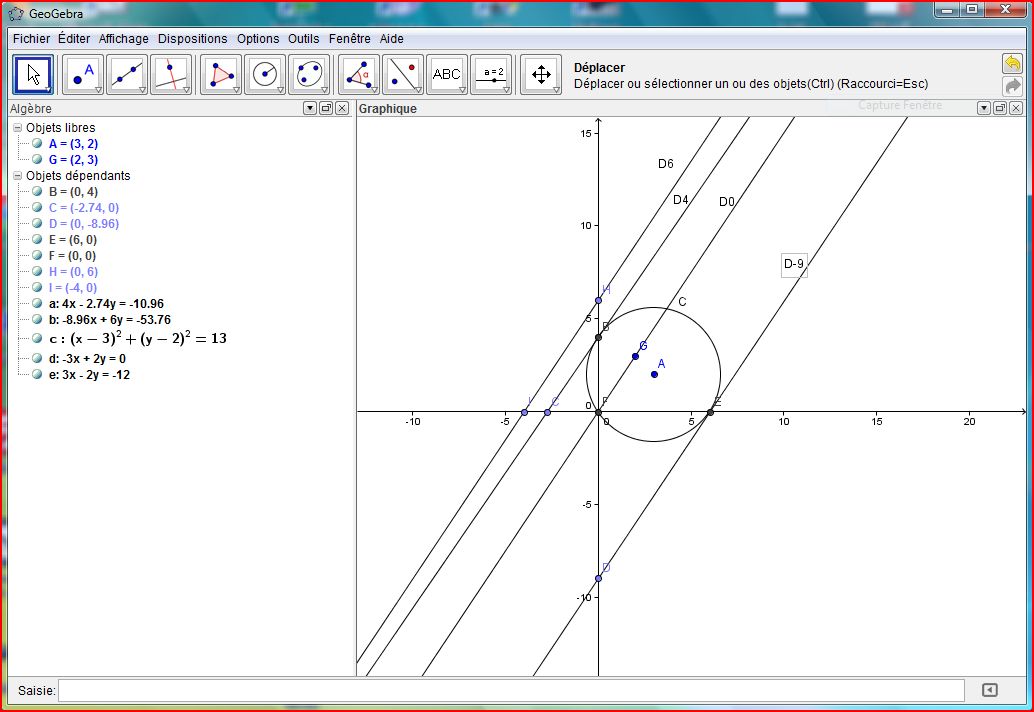This screenshot has height=712, width=1034.
Task: Select the move graphics view tool
Action: [x=541, y=74]
